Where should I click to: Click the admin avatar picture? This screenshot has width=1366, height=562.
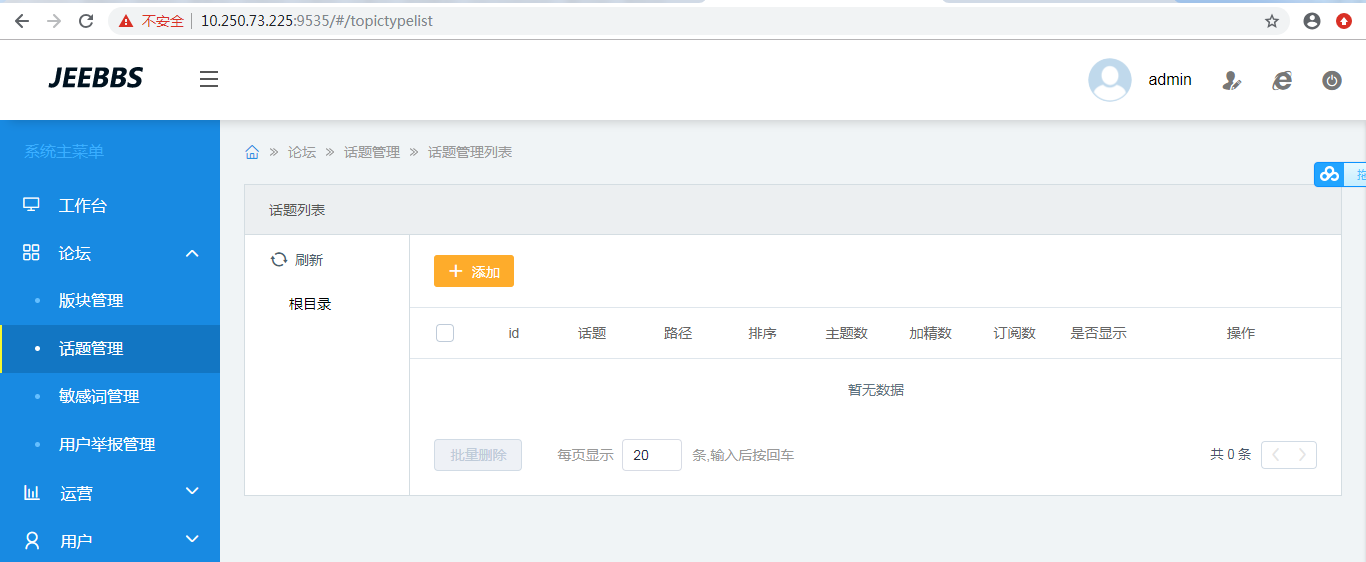pyautogui.click(x=1110, y=80)
